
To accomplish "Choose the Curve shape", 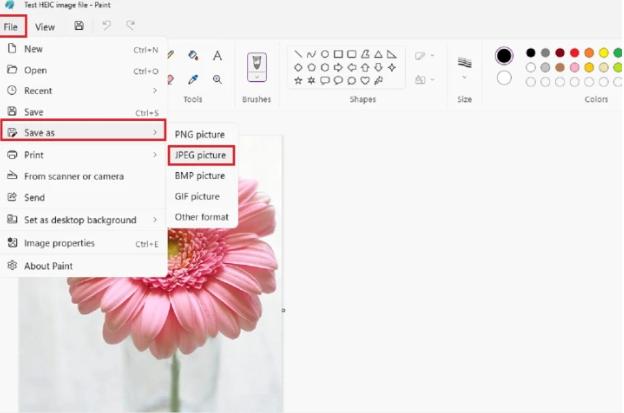I will tap(311, 54).
